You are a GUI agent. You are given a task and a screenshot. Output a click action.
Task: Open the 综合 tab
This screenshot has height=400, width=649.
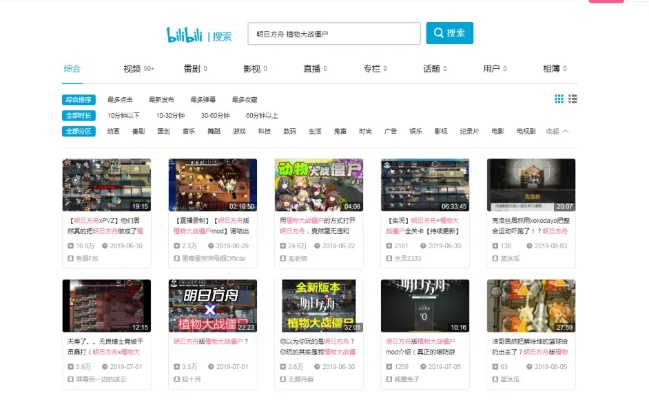tap(72, 69)
